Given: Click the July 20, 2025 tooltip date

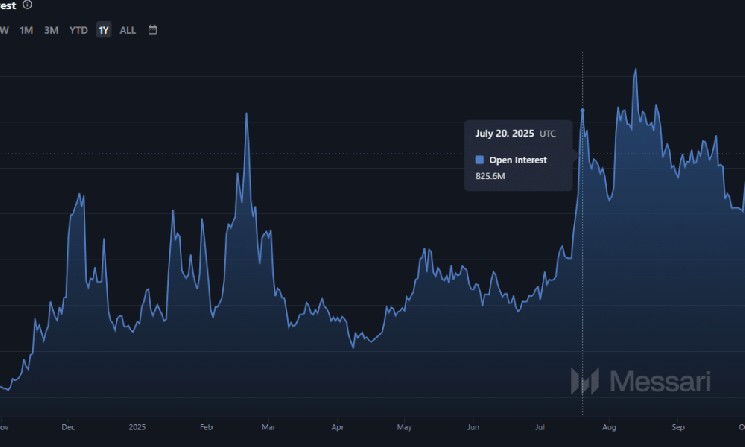Looking at the screenshot, I should tap(505, 133).
